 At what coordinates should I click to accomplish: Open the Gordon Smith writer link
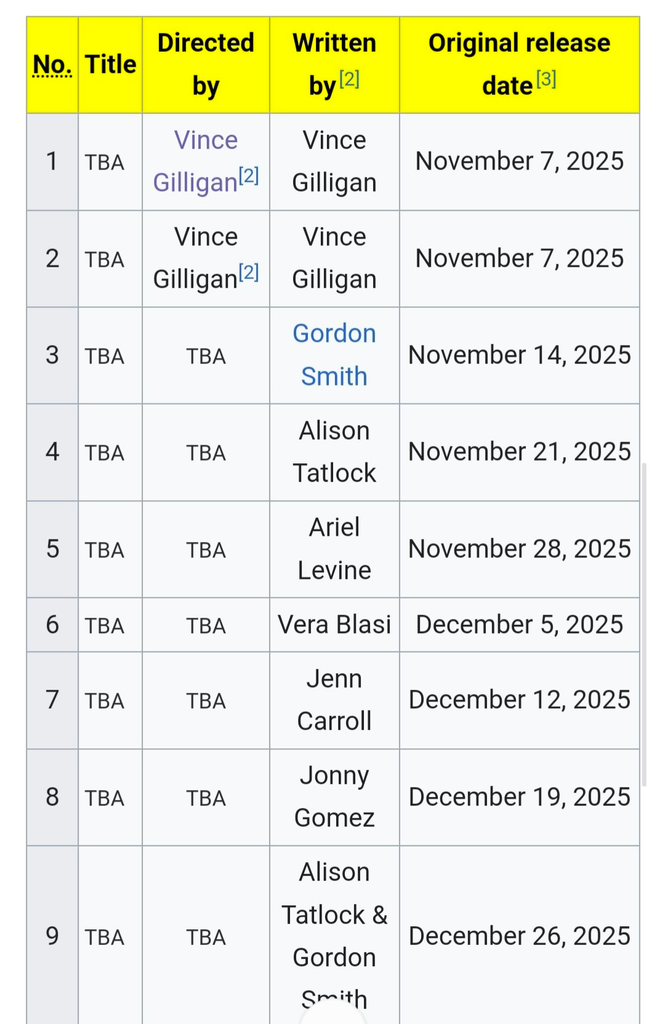(x=334, y=355)
